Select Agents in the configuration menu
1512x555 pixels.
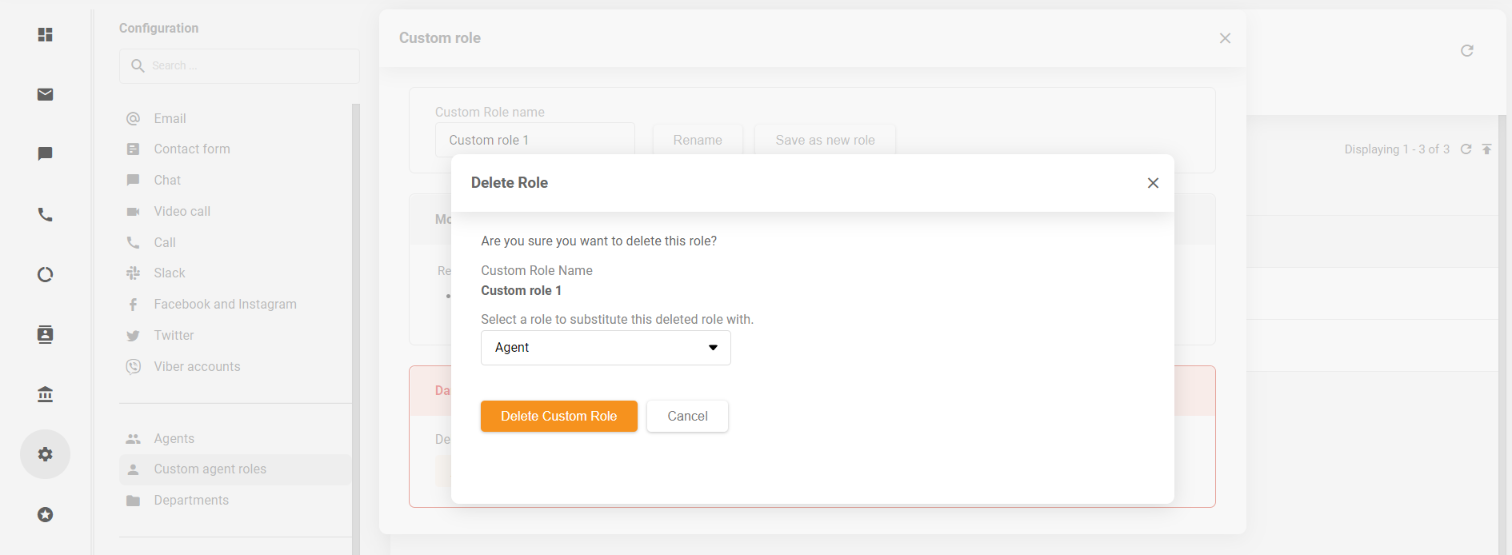point(174,439)
